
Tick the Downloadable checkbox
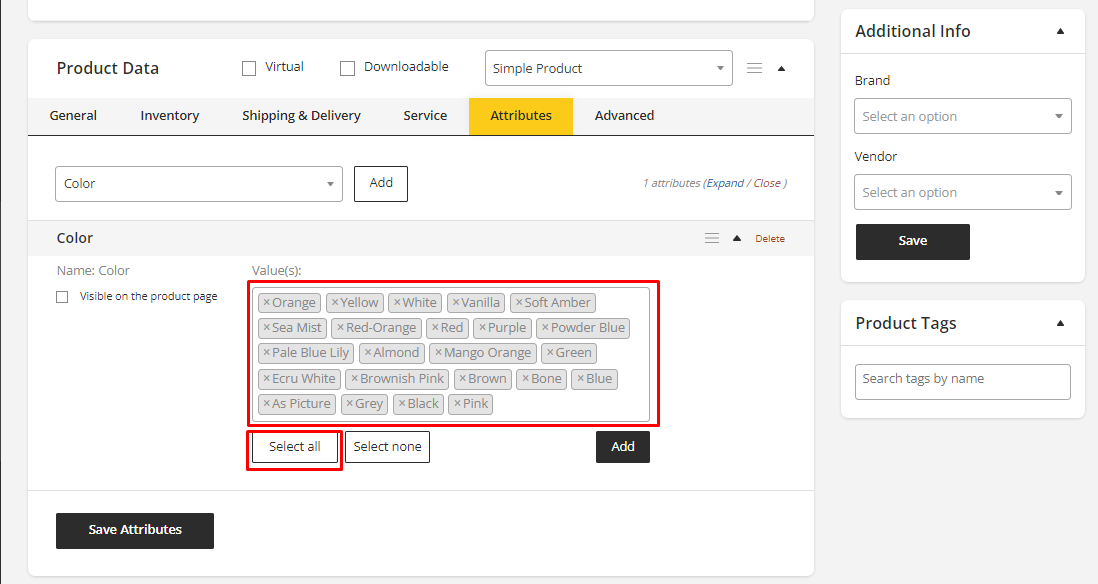348,69
